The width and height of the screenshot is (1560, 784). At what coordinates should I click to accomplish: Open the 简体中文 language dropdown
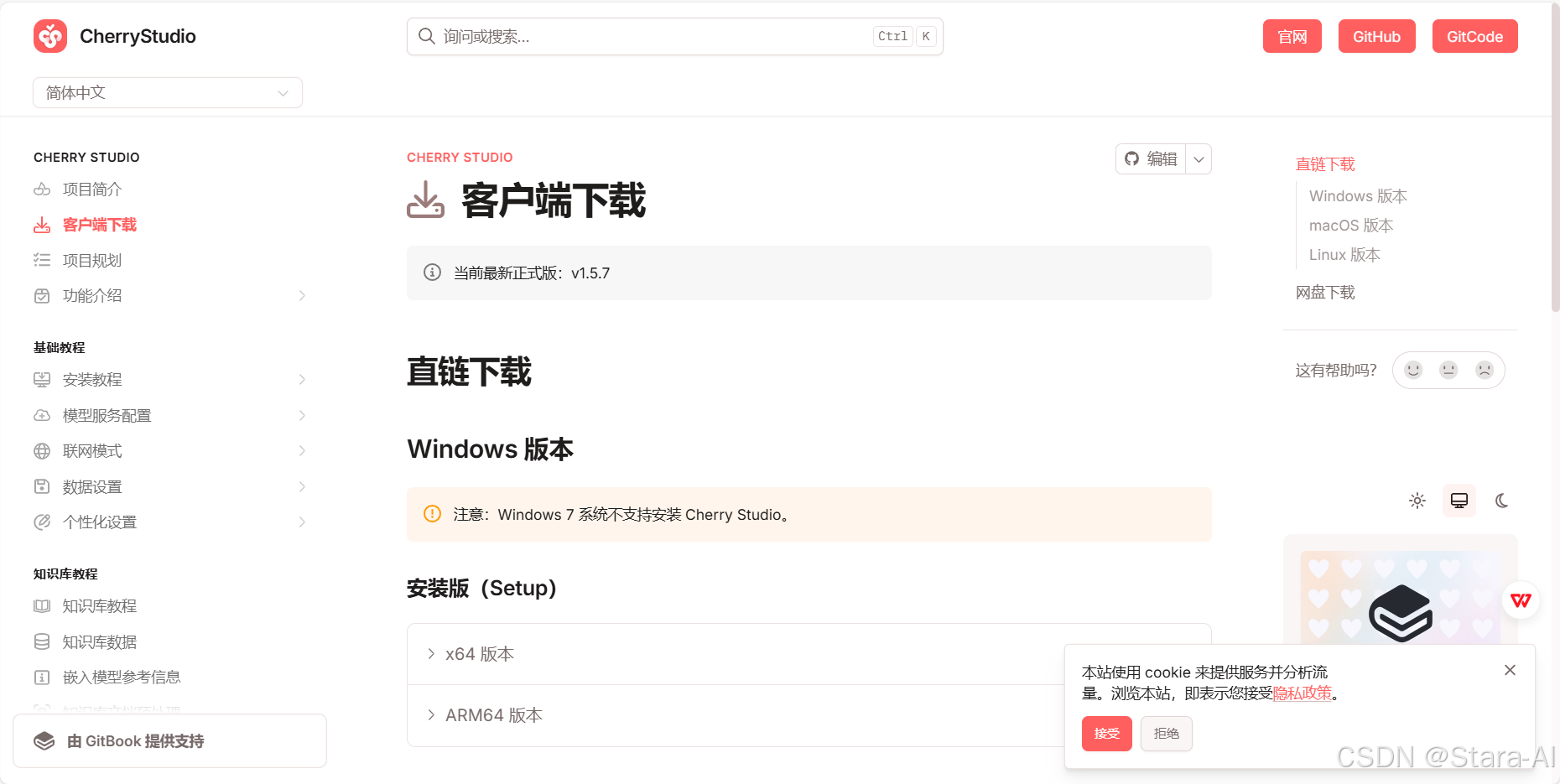point(168,92)
